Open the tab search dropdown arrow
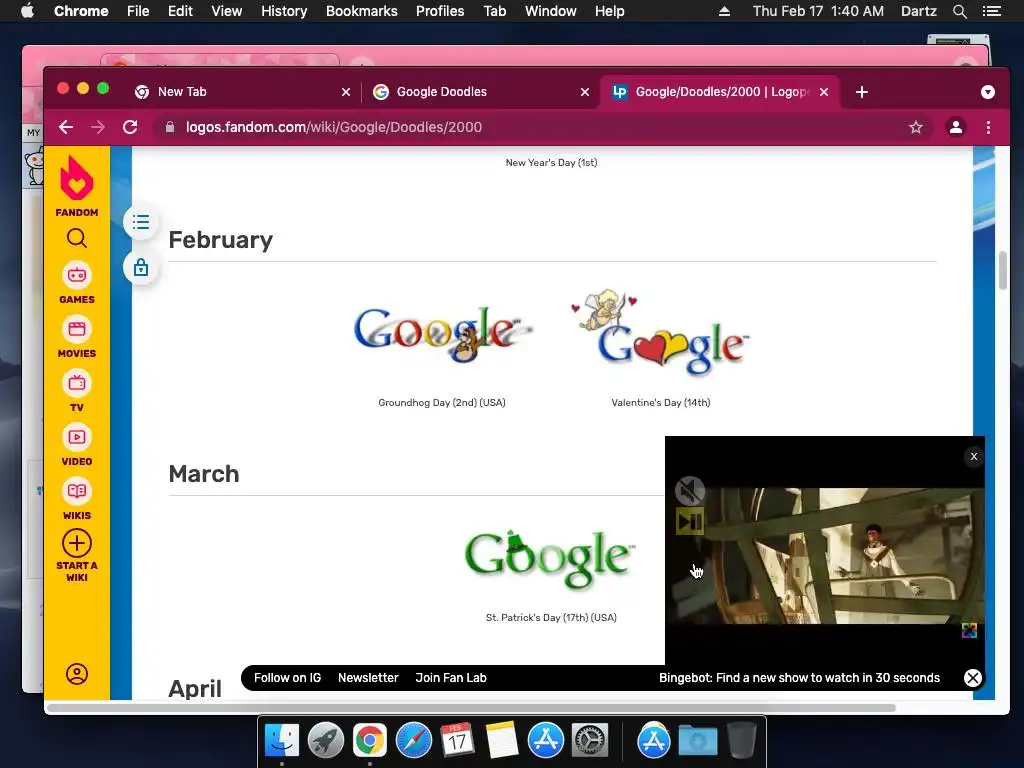Image resolution: width=1024 pixels, height=768 pixels. point(987,92)
